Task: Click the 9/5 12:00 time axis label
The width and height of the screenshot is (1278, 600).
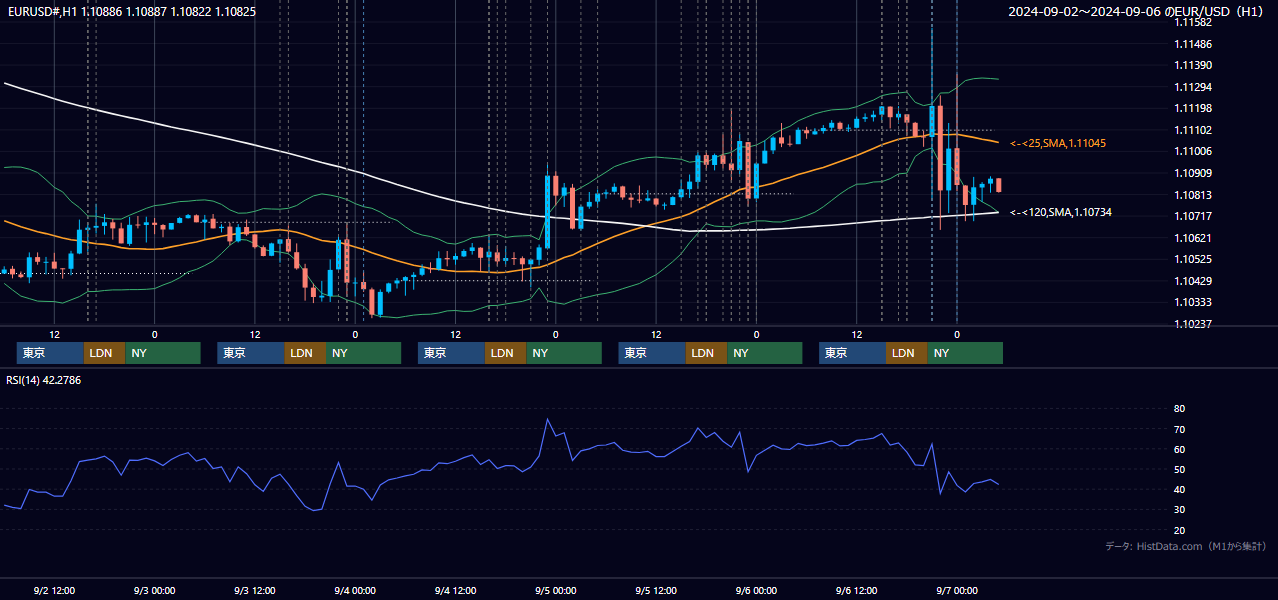Action: [656, 590]
